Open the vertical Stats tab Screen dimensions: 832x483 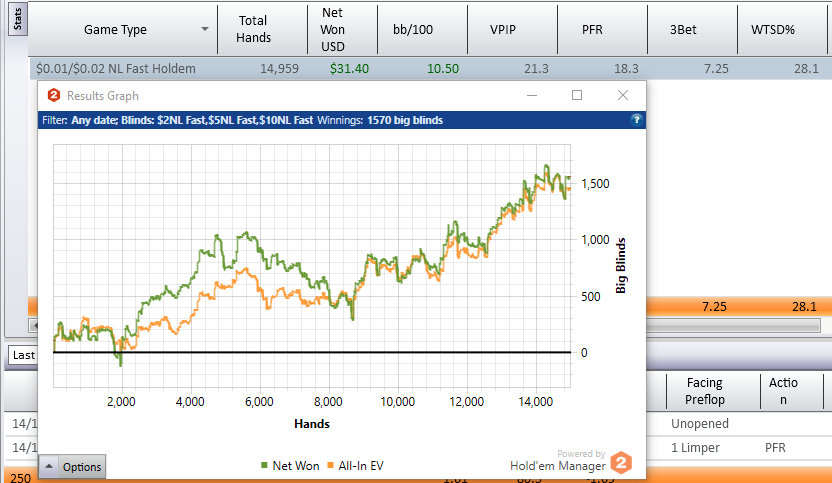point(18,20)
